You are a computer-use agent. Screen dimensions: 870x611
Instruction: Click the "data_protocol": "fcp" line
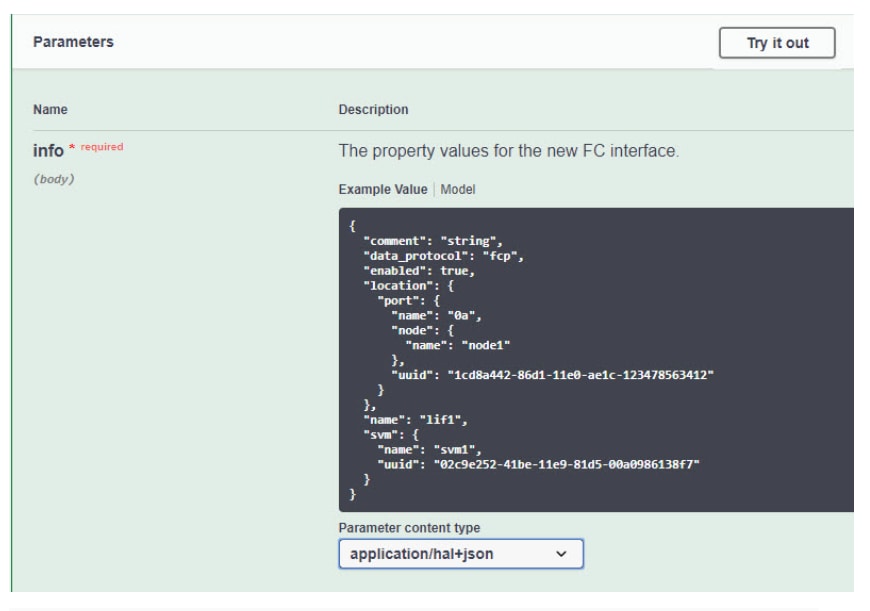(x=443, y=256)
